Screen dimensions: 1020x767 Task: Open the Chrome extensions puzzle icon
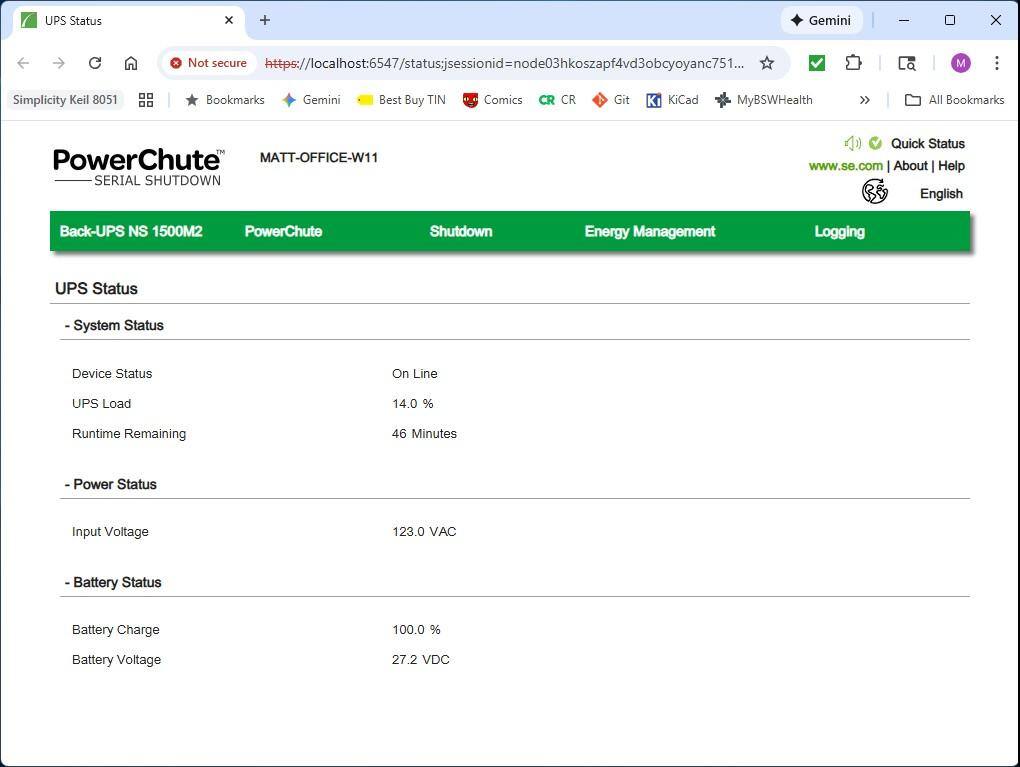click(853, 63)
